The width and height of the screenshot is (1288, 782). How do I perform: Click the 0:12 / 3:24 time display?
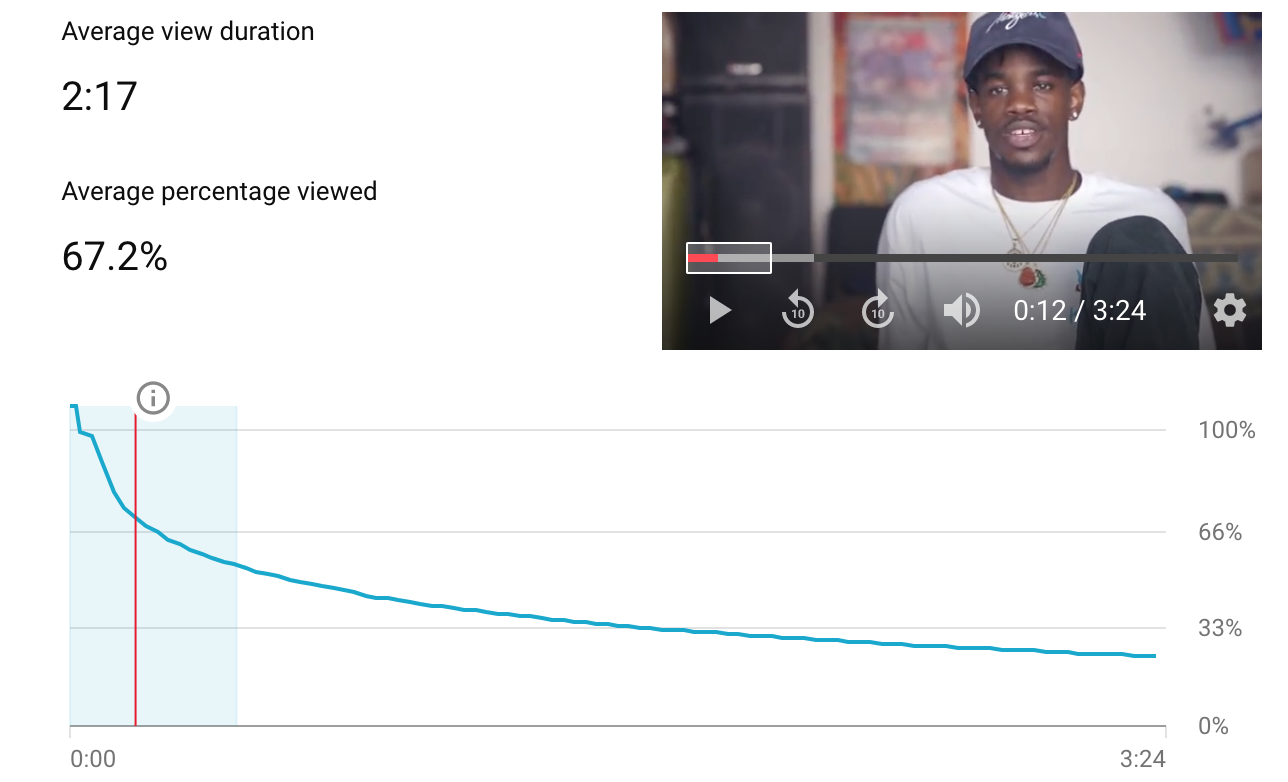pos(1080,311)
